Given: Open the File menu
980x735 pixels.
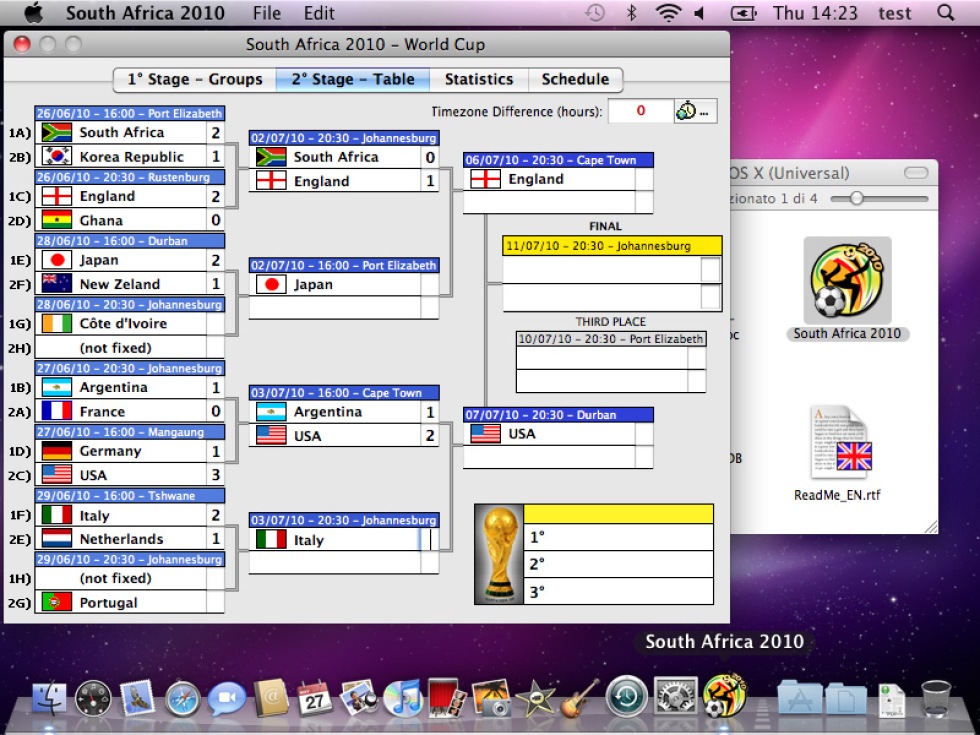Looking at the screenshot, I should [x=267, y=12].
